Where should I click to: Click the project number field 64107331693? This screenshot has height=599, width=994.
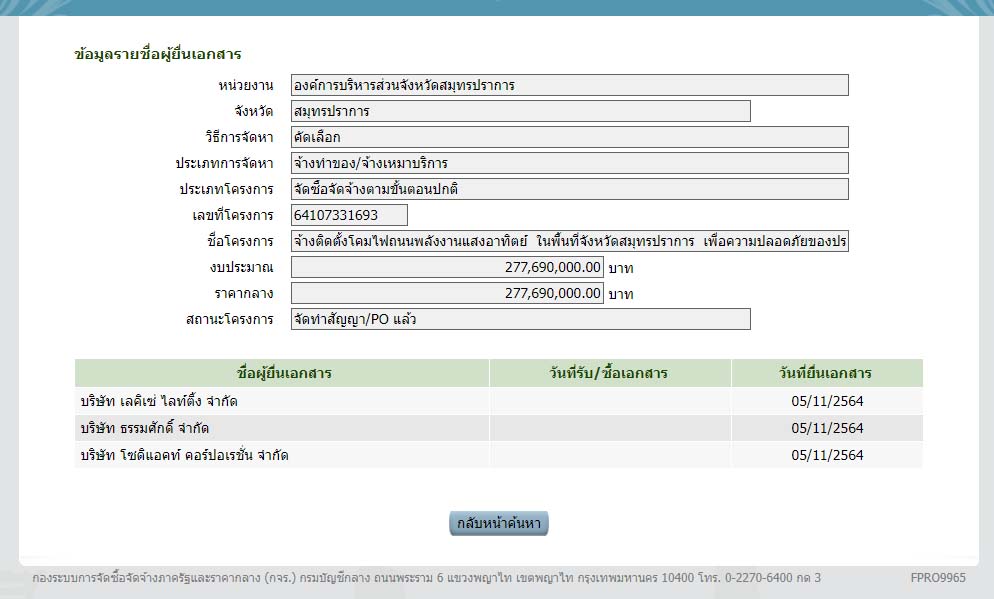tap(349, 215)
